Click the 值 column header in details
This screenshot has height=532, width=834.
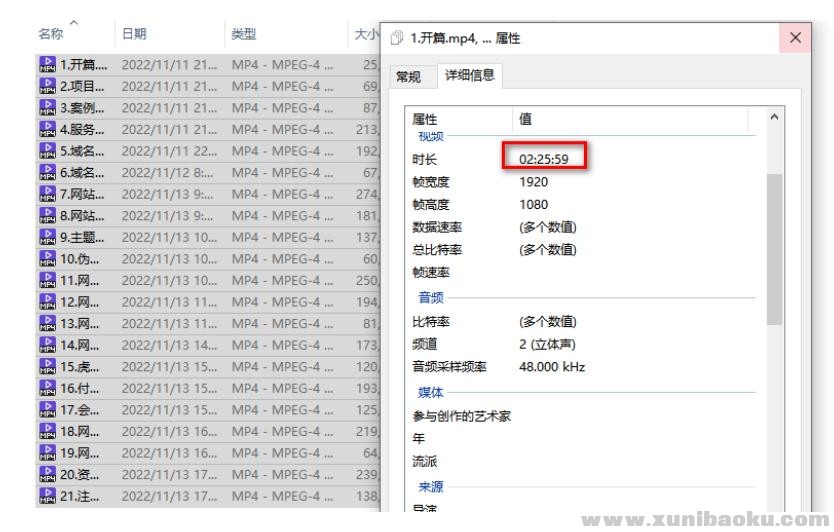point(526,119)
